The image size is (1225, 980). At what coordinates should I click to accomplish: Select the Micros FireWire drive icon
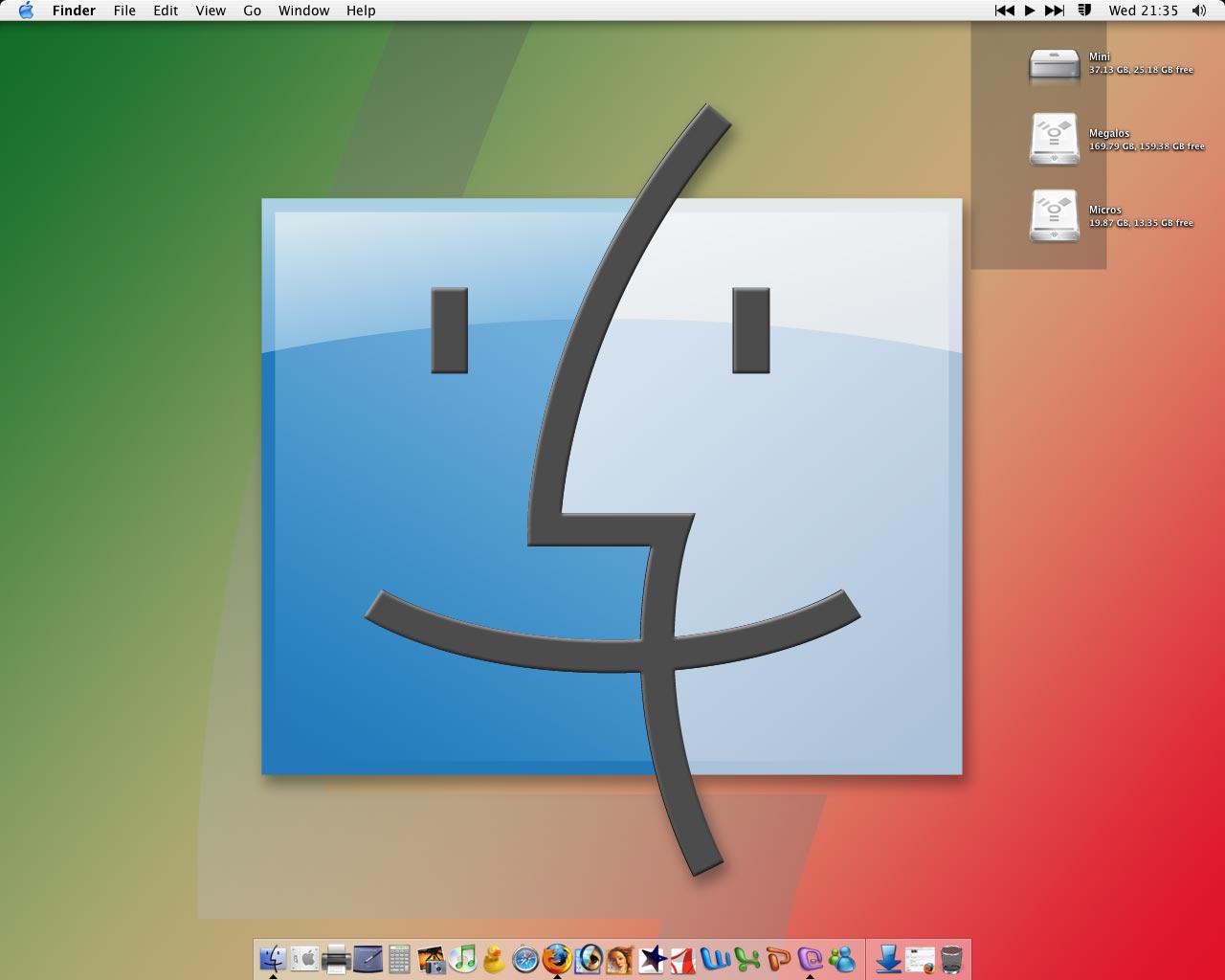[1054, 216]
